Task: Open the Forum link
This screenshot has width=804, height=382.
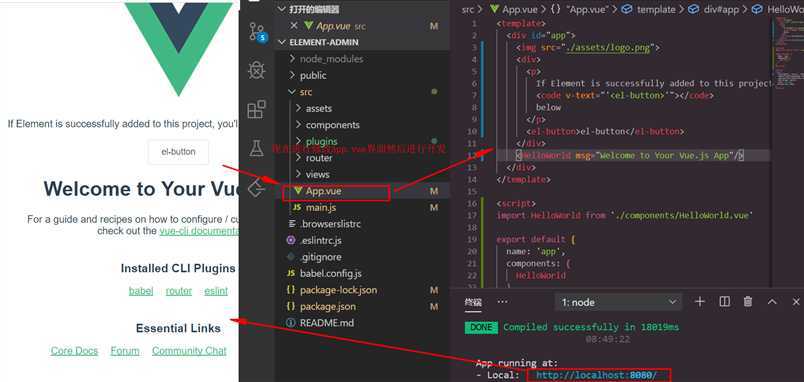Action: click(125, 351)
